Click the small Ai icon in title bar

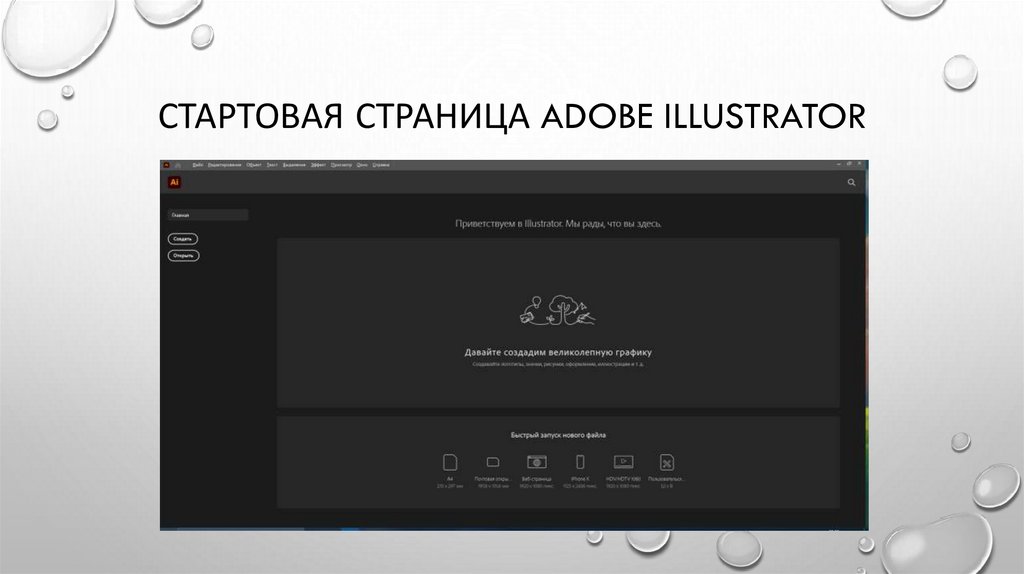[167, 165]
